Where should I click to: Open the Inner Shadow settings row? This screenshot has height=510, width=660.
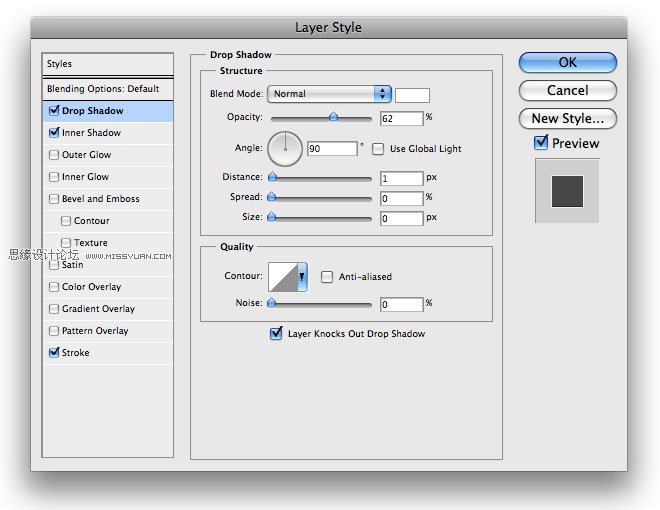coord(108,133)
